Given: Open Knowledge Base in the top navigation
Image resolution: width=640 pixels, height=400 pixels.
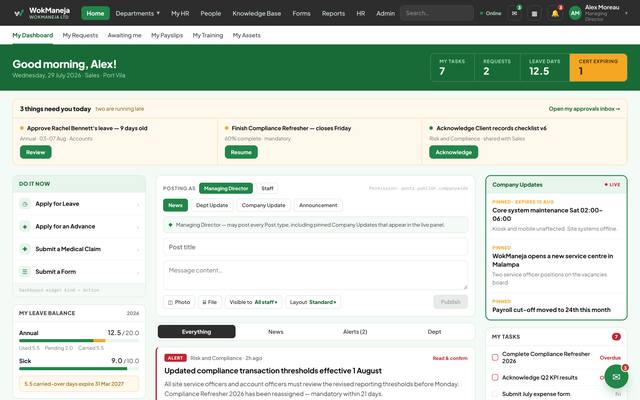Looking at the screenshot, I should click(x=257, y=13).
